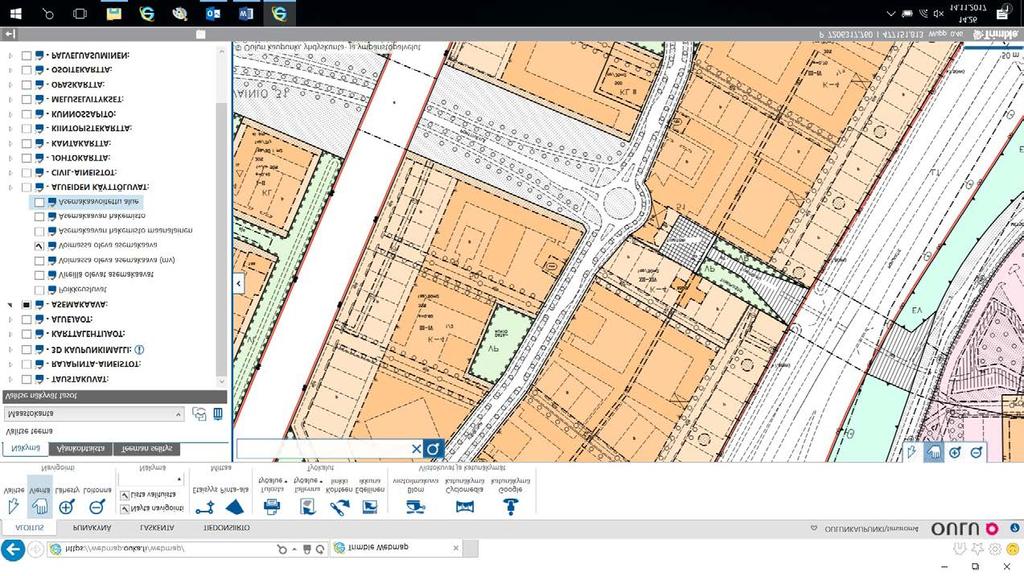The width and height of the screenshot is (1024, 576).
Task: Switch to the LASKENTA ribbon tab
Action: [157, 528]
